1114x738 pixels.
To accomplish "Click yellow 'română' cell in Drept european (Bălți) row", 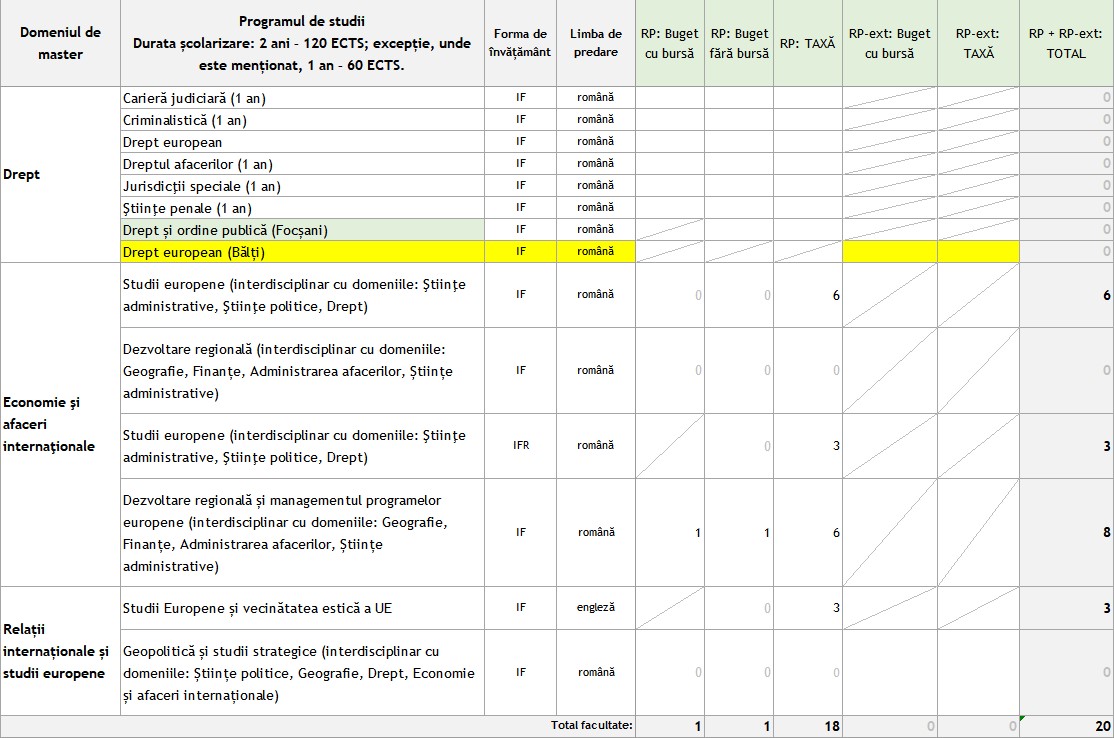I will (596, 251).
